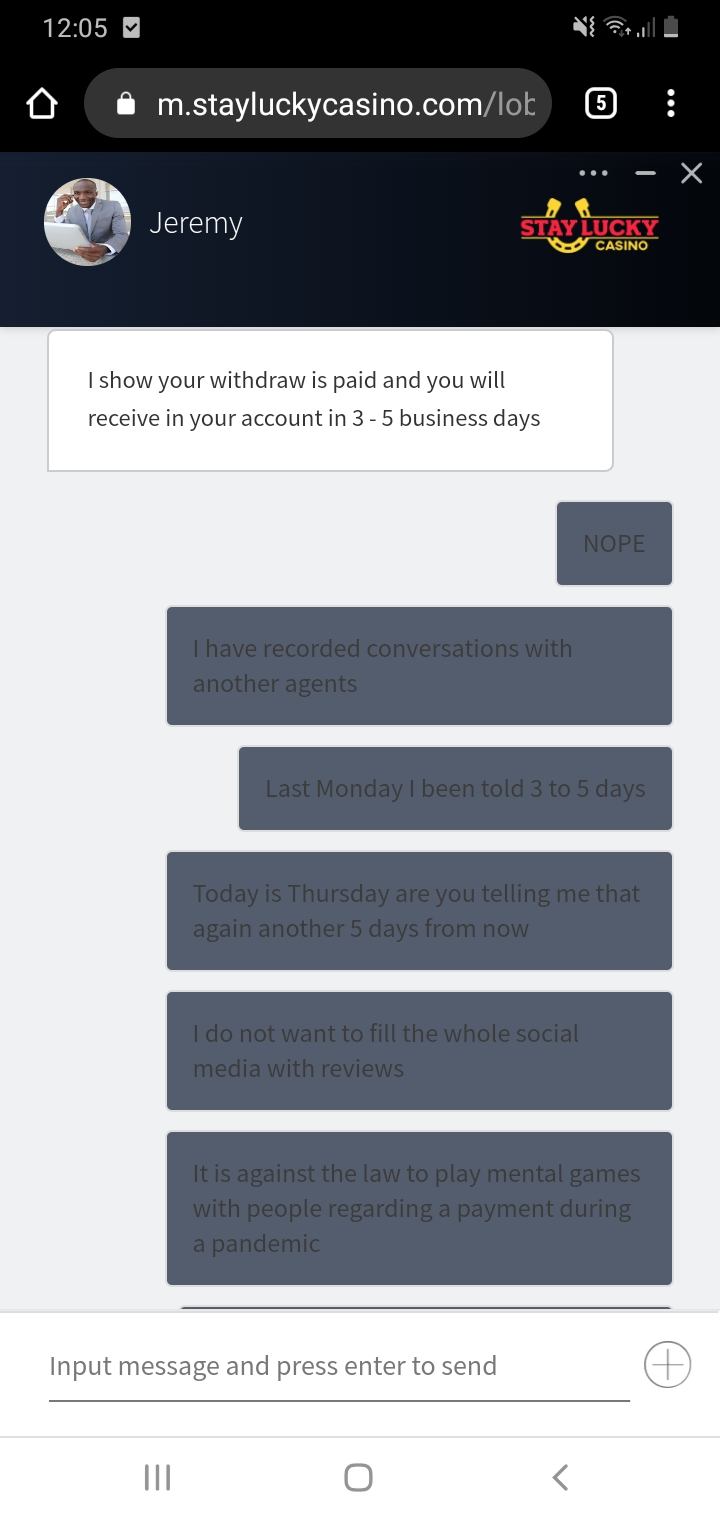
Task: Minimize the live chat window
Action: pos(645,173)
